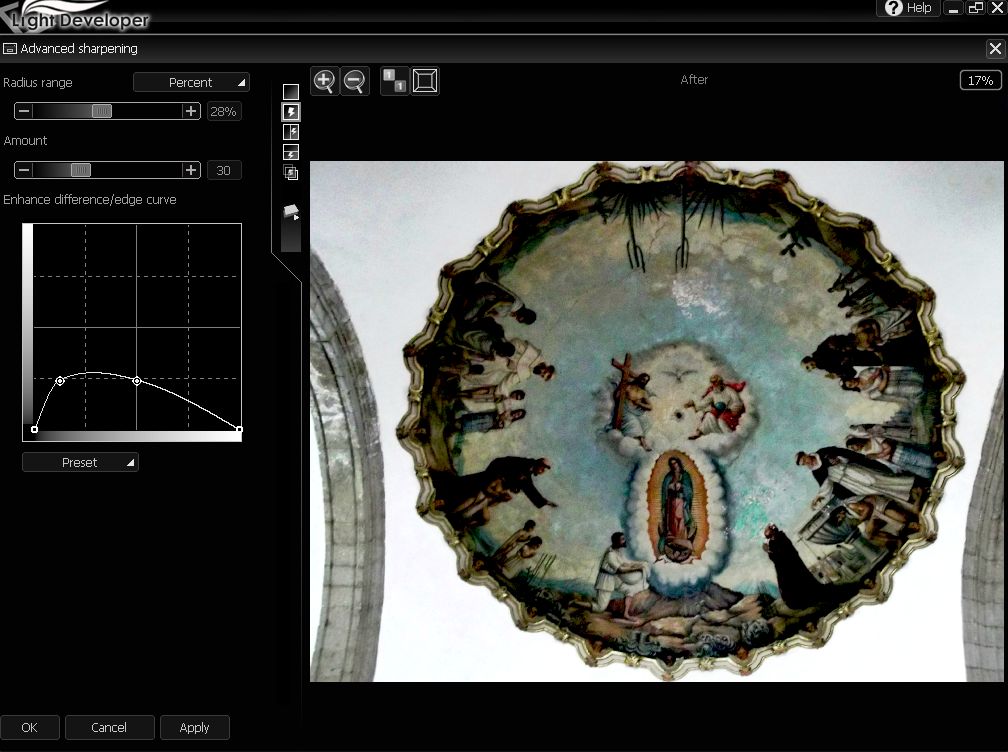Switch to the before-only preview mode
The image size is (1008, 752).
tap(291, 92)
